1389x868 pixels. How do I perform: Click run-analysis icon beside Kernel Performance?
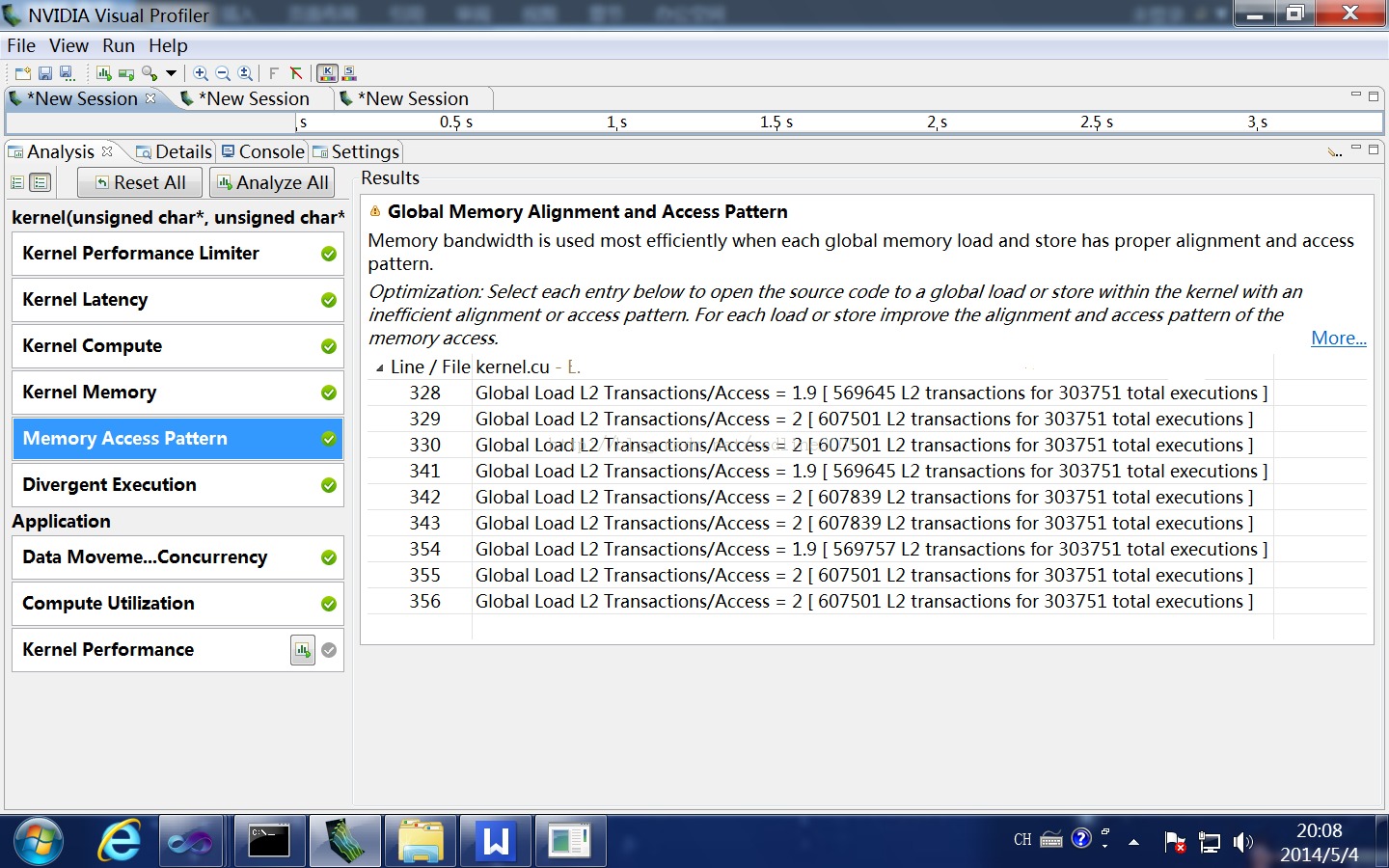[x=303, y=650]
